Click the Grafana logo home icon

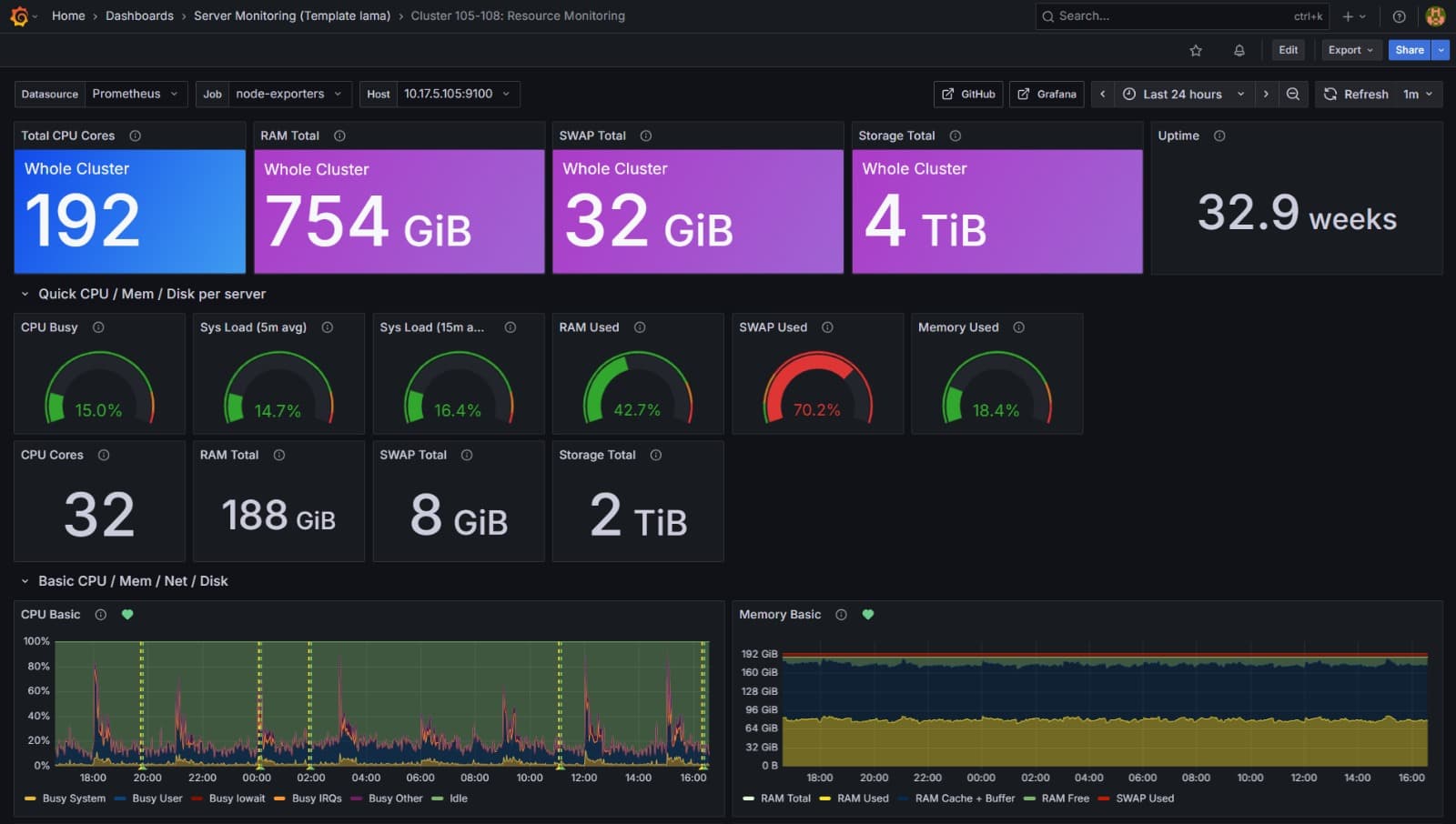pos(19,16)
